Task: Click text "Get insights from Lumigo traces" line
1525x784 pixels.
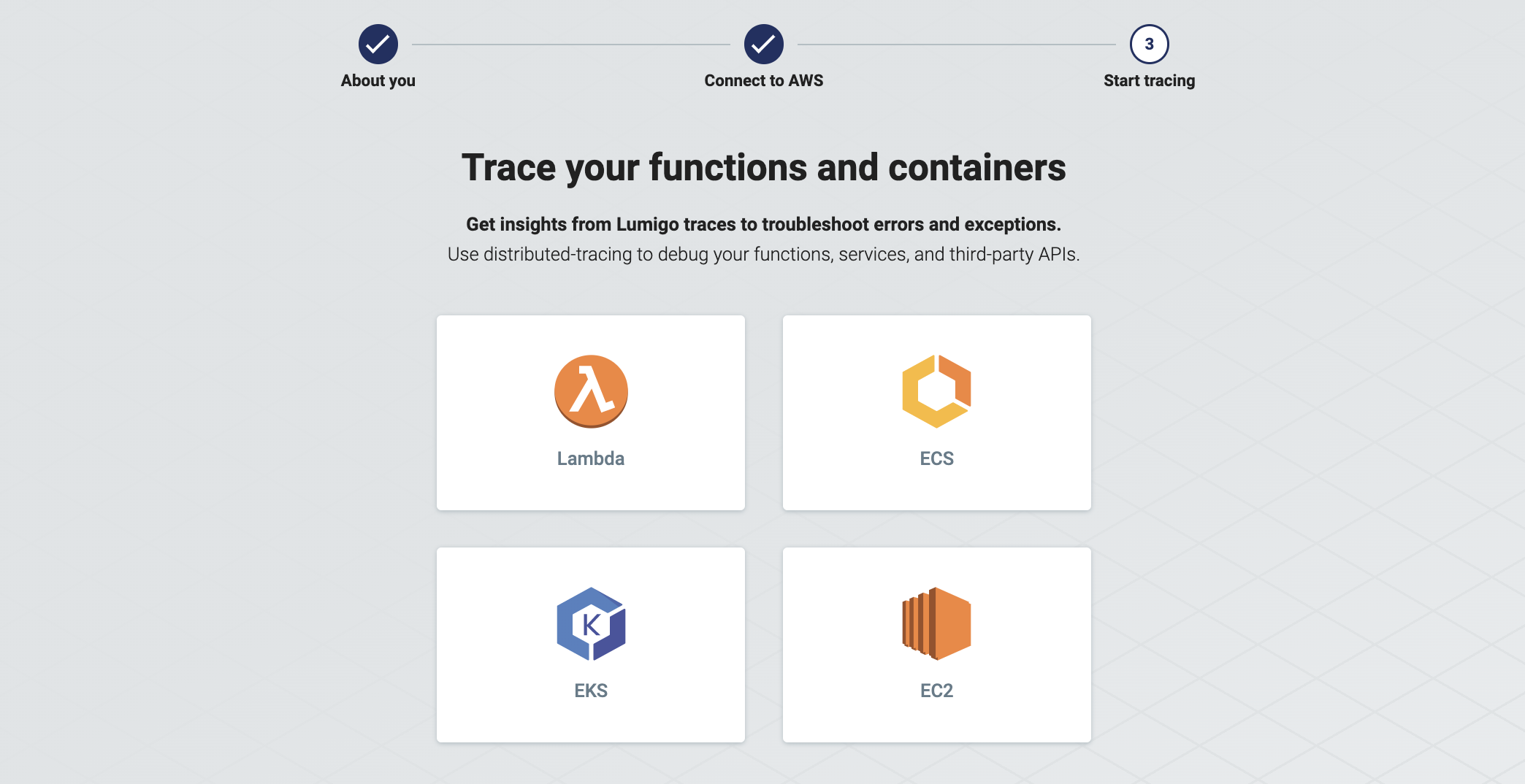Action: 764,224
